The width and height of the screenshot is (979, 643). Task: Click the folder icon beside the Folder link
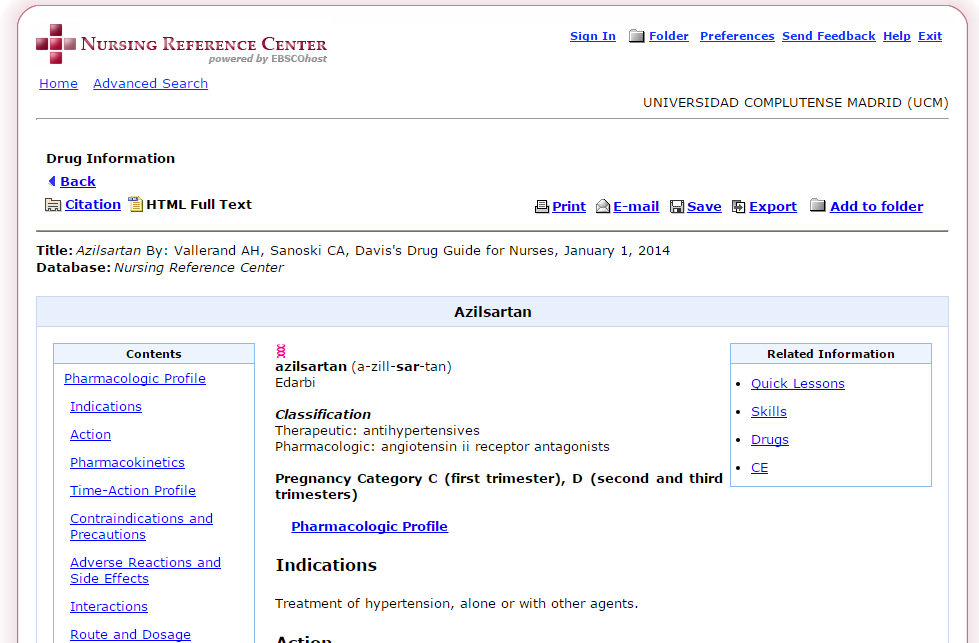coord(636,36)
